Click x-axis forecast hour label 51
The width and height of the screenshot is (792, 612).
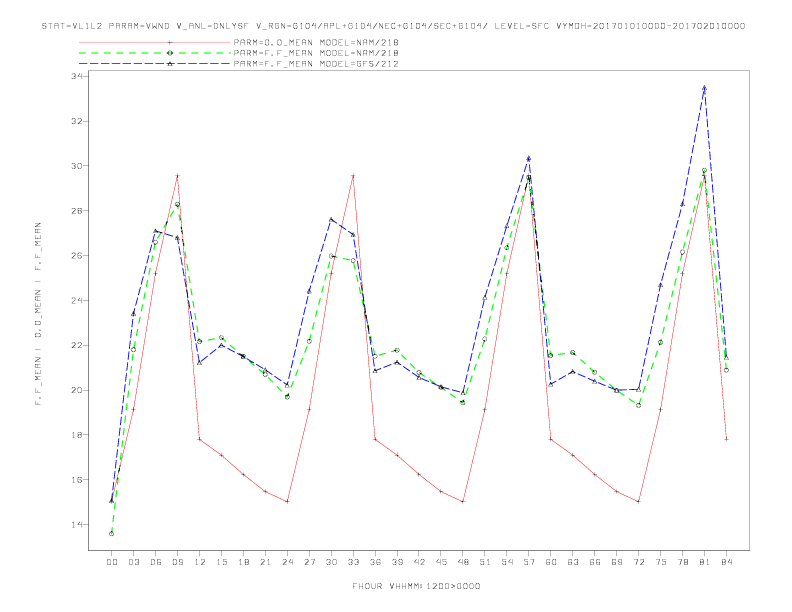pyautogui.click(x=485, y=562)
